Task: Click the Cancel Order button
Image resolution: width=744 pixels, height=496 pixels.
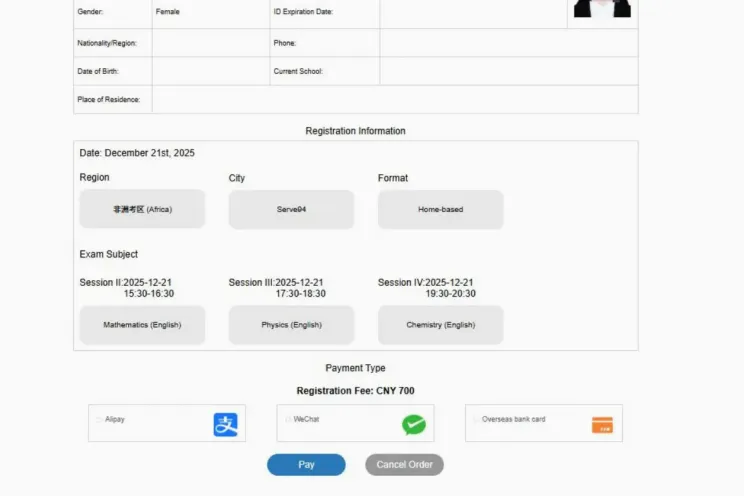Action: point(404,465)
